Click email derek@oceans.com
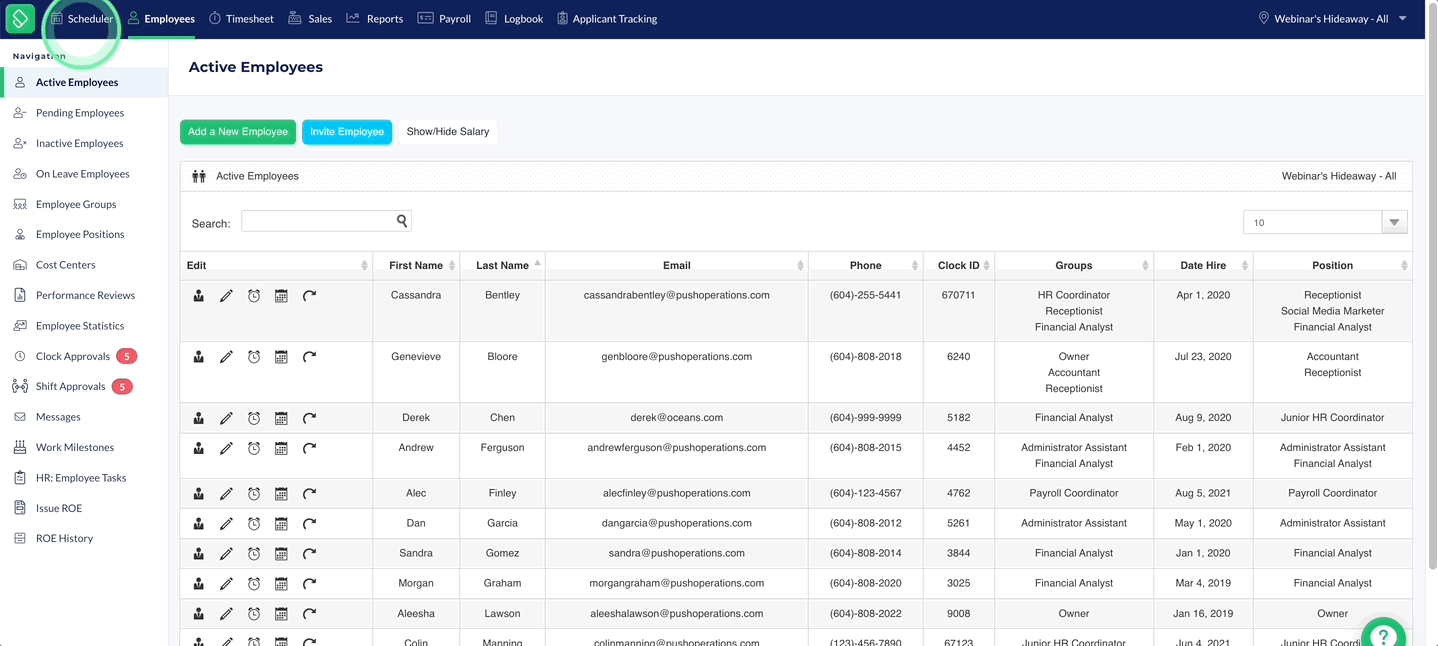Screen dimensions: 1438x646 point(677,418)
